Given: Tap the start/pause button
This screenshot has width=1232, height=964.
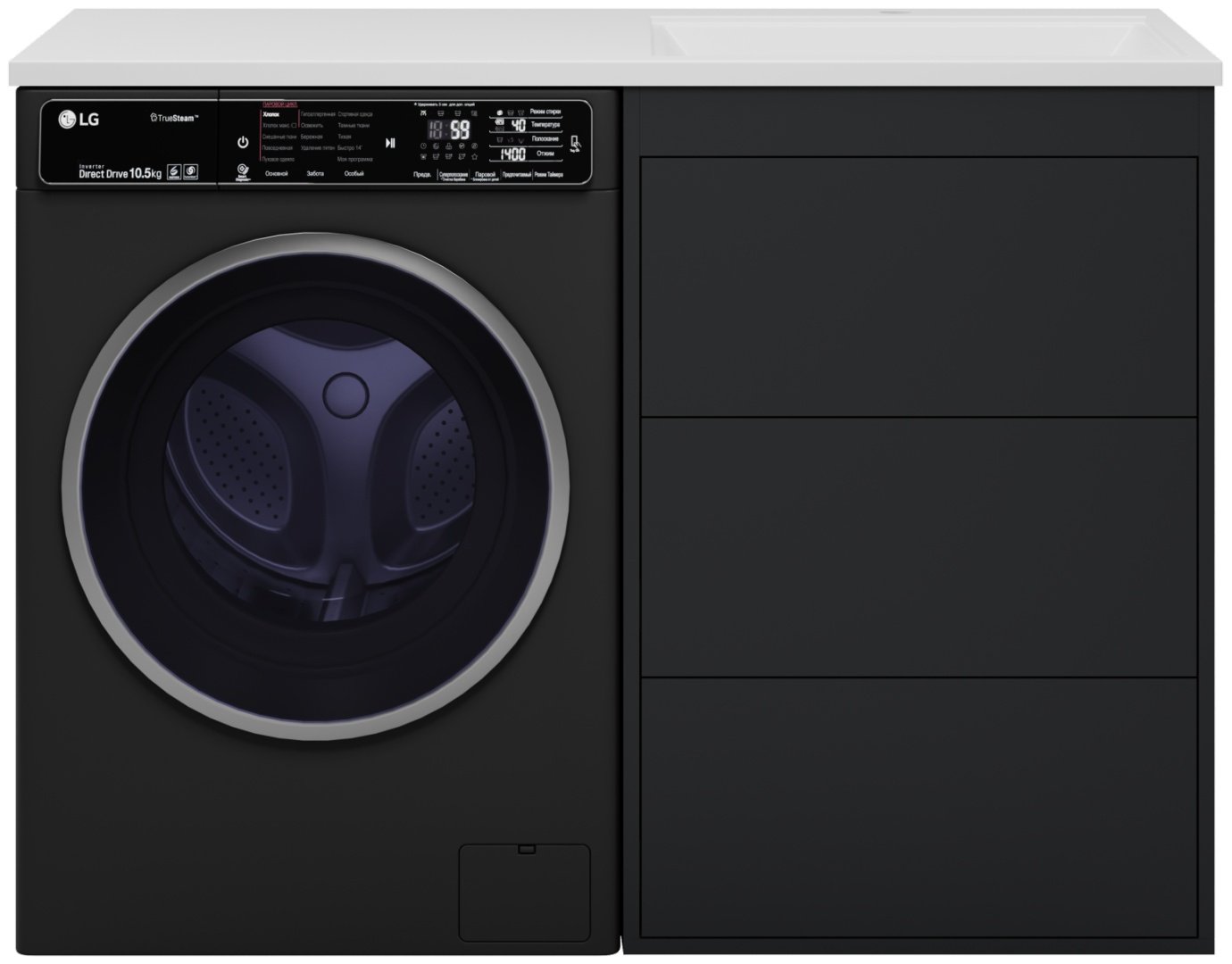Looking at the screenshot, I should (x=390, y=143).
